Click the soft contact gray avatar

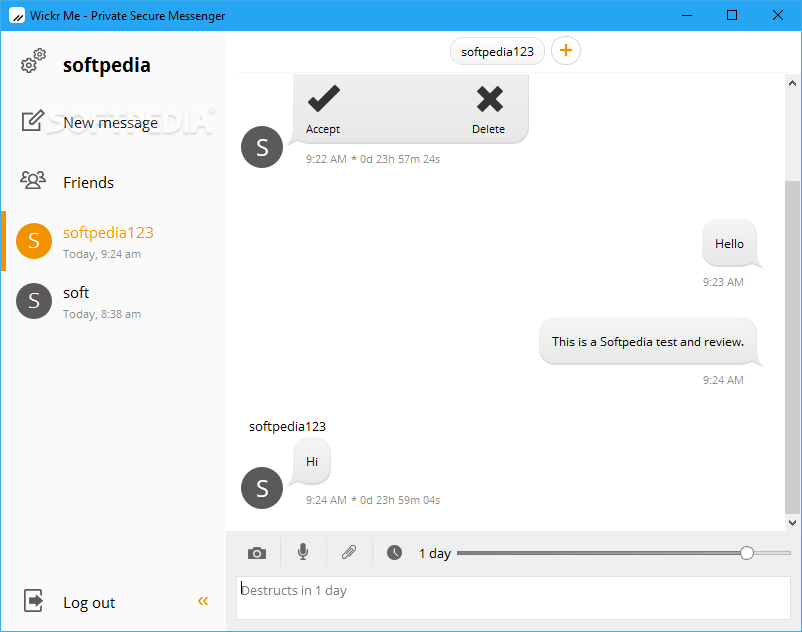click(x=34, y=301)
